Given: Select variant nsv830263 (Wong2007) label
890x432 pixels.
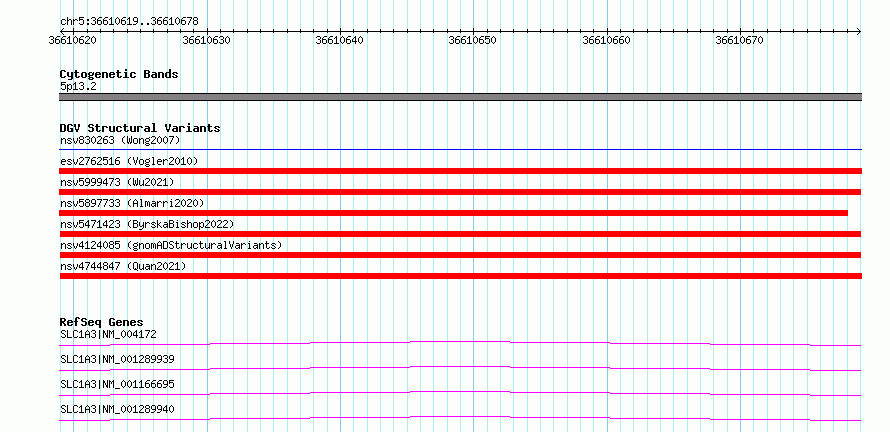Looking at the screenshot, I should click(120, 140).
